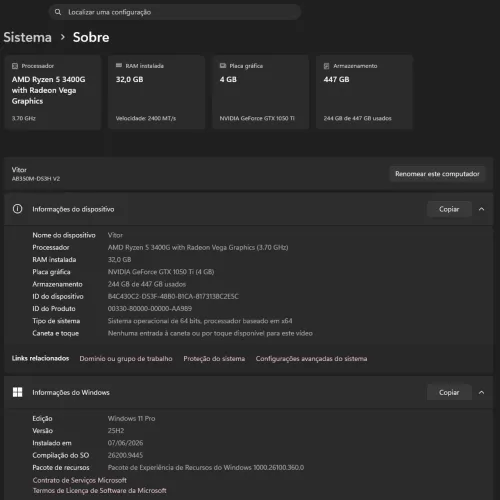
Task: Open the 447 GB storage card
Action: pos(364,92)
